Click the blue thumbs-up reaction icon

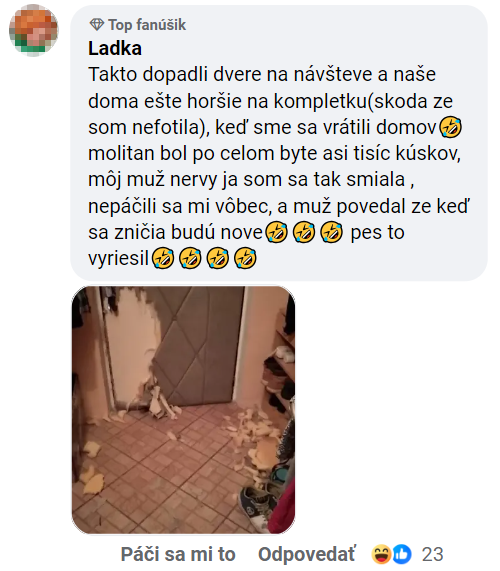[401, 554]
